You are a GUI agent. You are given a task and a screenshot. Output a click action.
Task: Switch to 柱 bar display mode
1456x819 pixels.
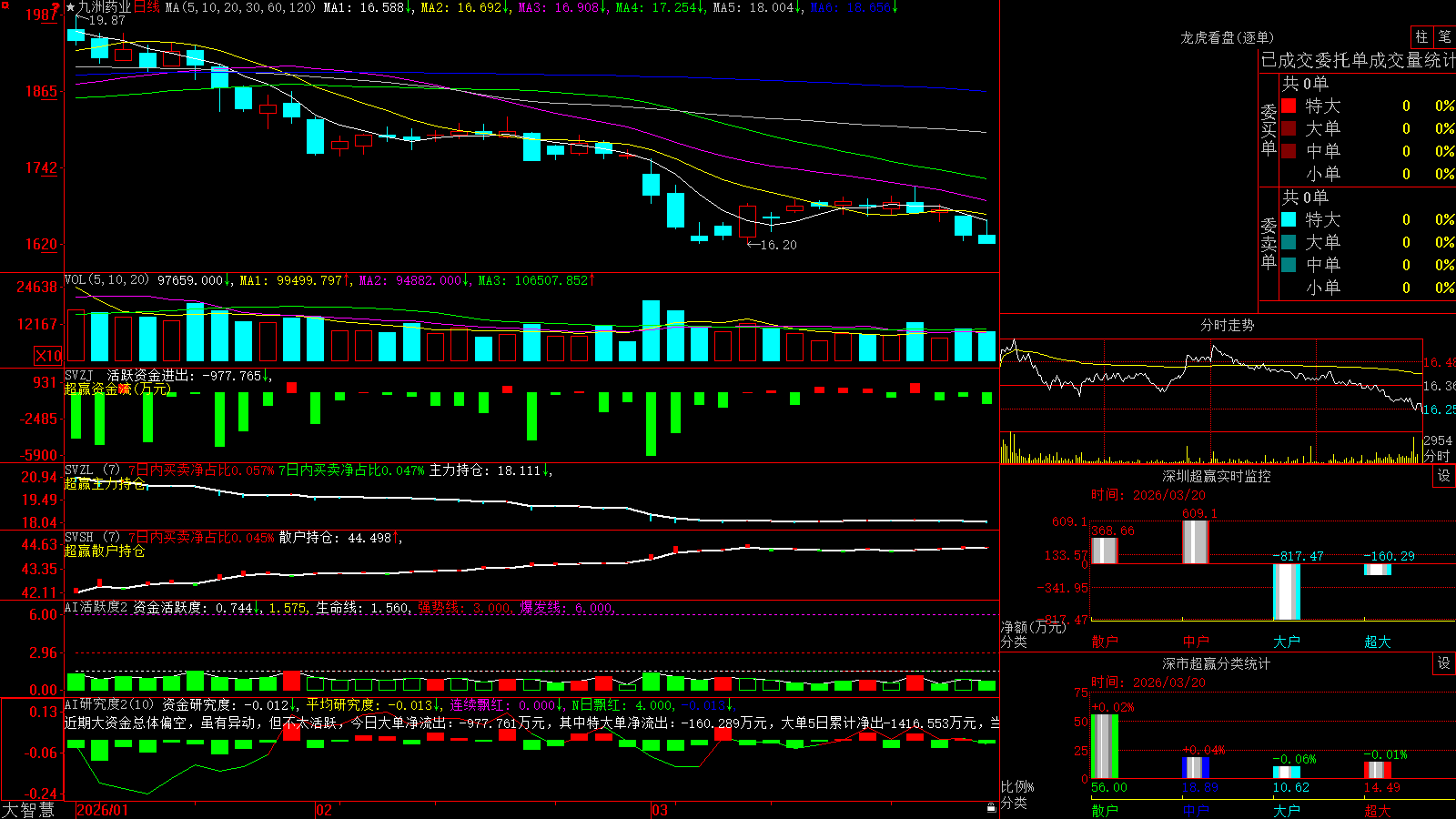(1421, 36)
